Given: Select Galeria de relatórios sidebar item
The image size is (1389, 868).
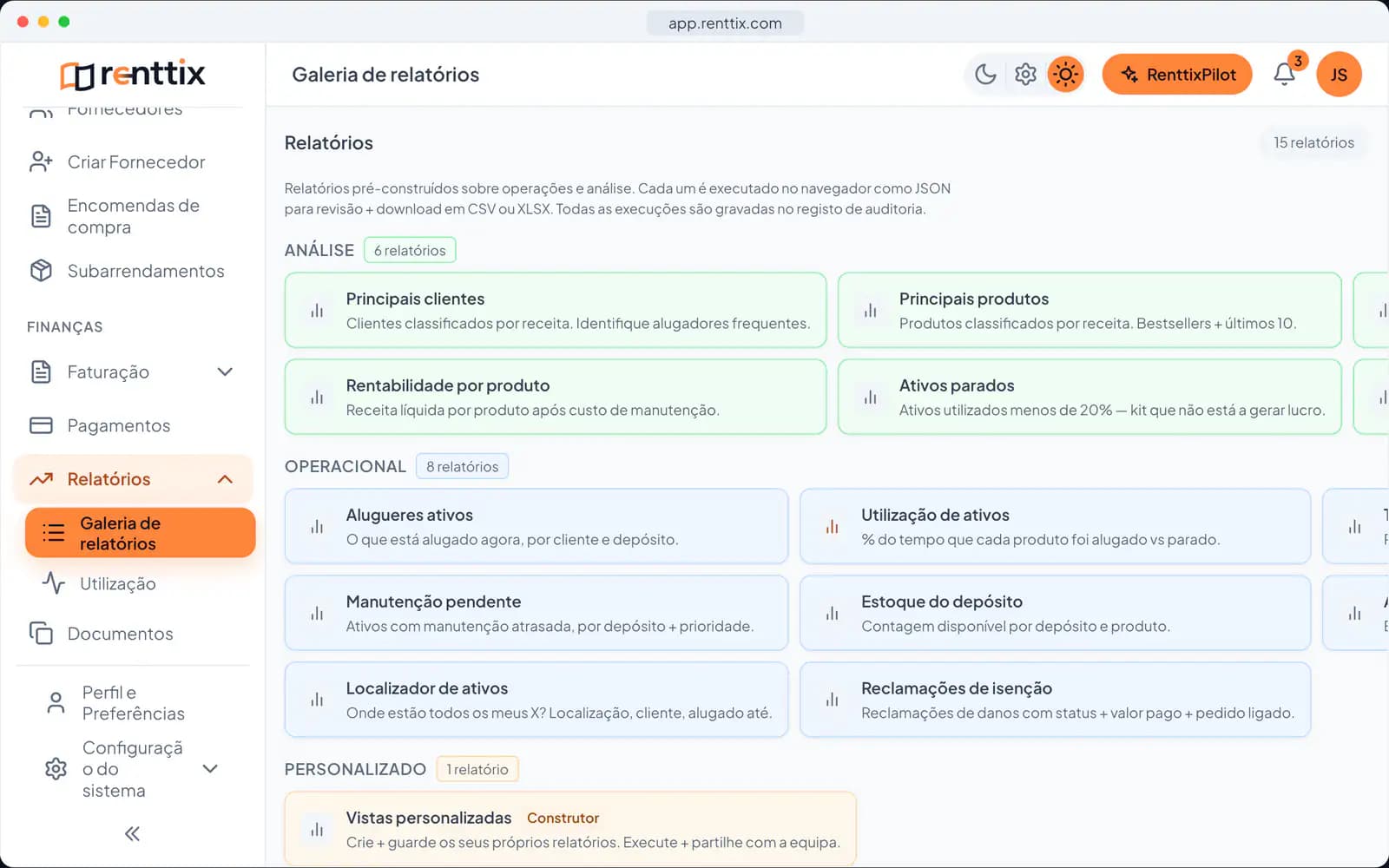Looking at the screenshot, I should tap(141, 533).
